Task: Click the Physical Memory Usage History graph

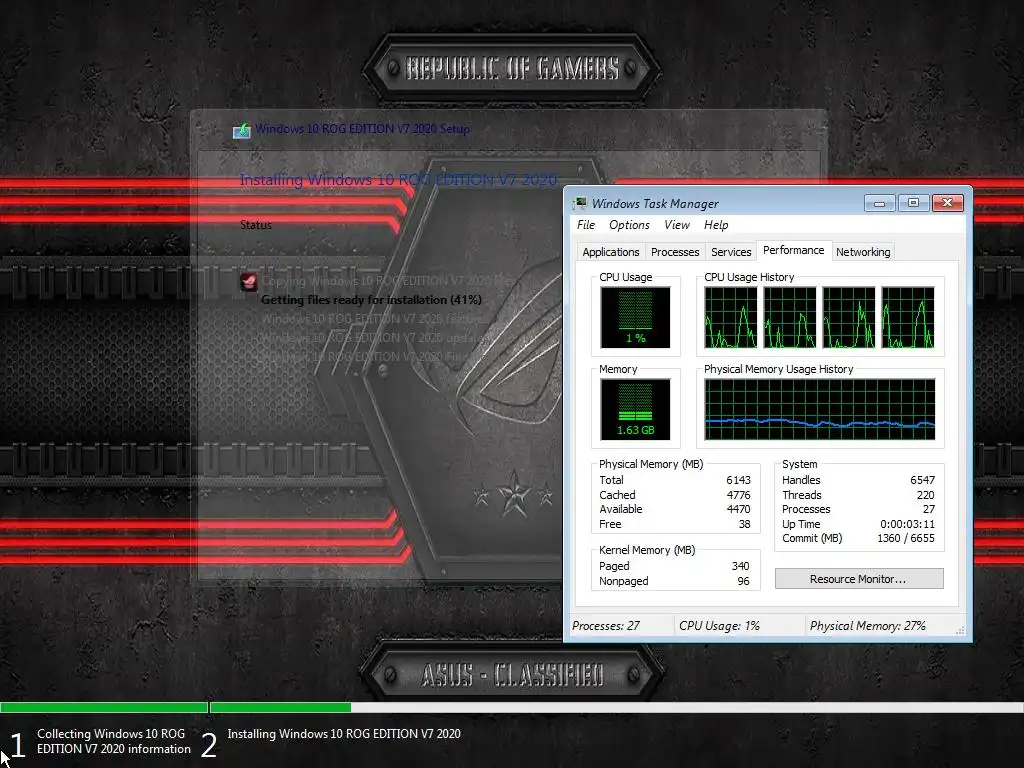Action: pyautogui.click(x=820, y=409)
